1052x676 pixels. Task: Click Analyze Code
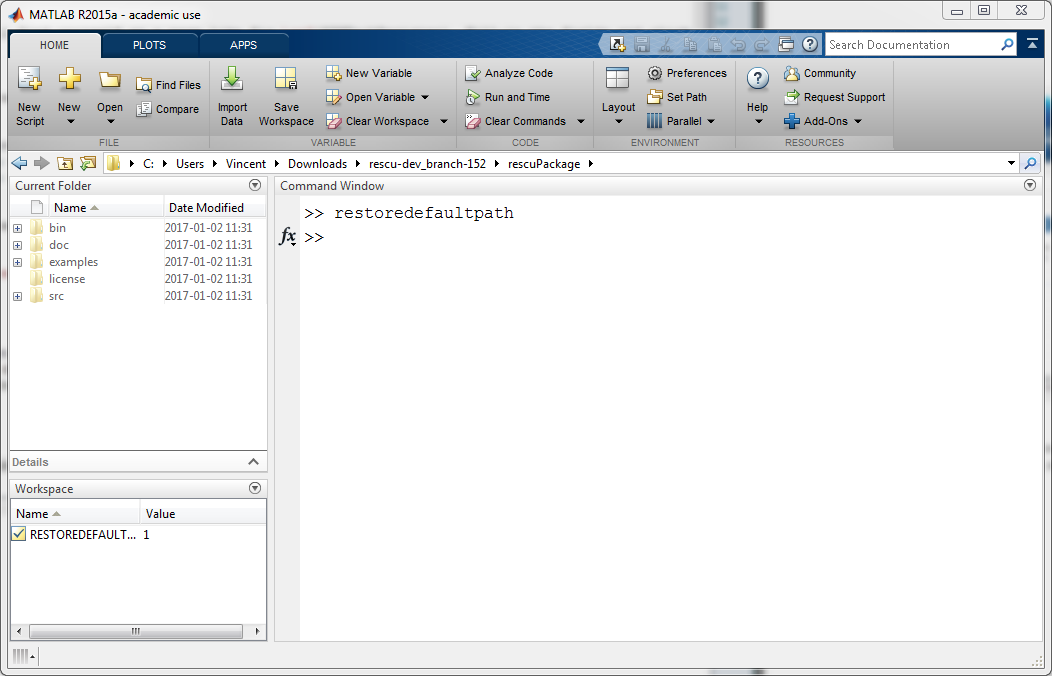[x=509, y=72]
